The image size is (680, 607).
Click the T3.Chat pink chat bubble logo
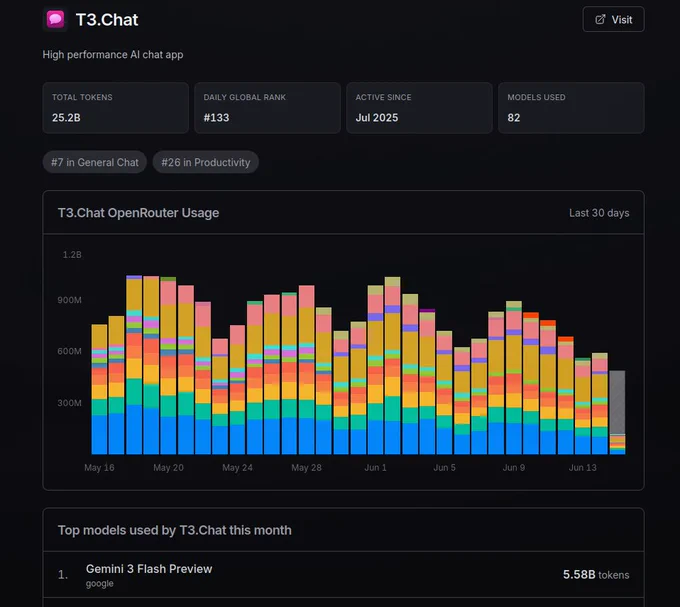pyautogui.click(x=56, y=20)
